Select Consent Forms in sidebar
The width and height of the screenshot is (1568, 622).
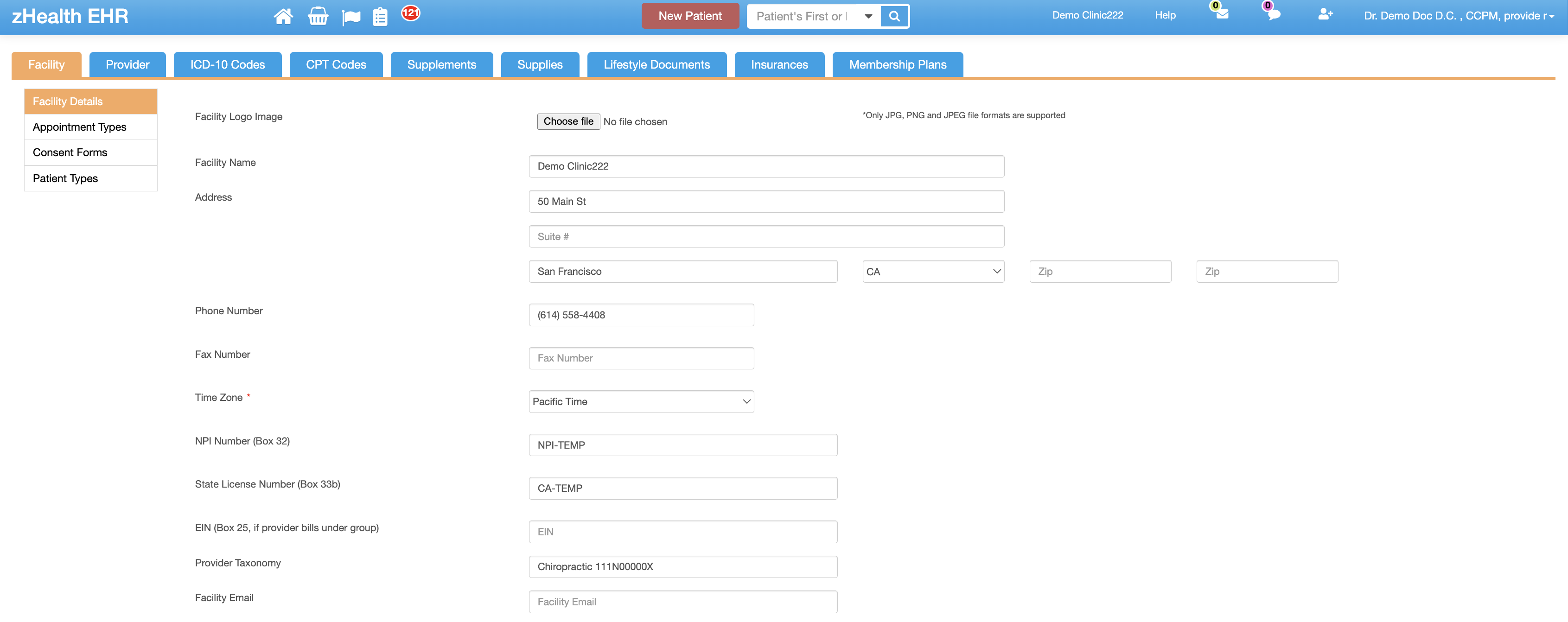click(x=91, y=153)
